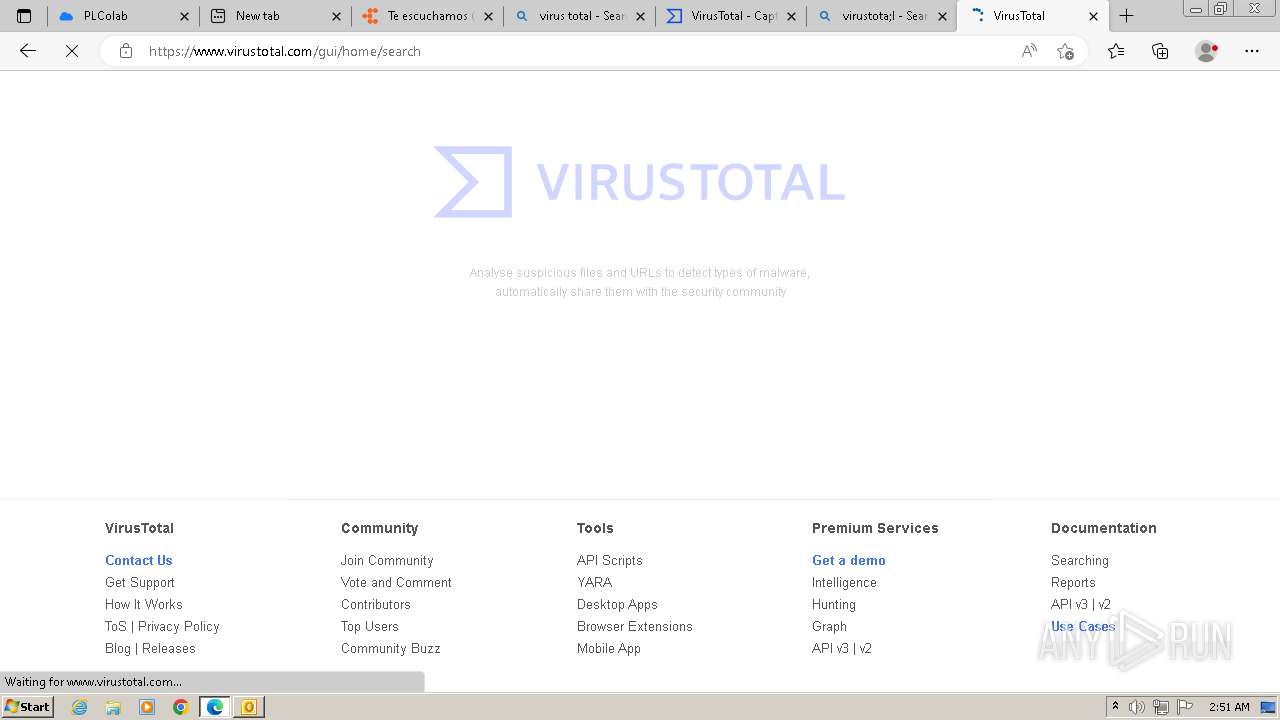Screen dimensions: 1280x720
Task: Add this page to favorites star icon
Action: [1065, 51]
